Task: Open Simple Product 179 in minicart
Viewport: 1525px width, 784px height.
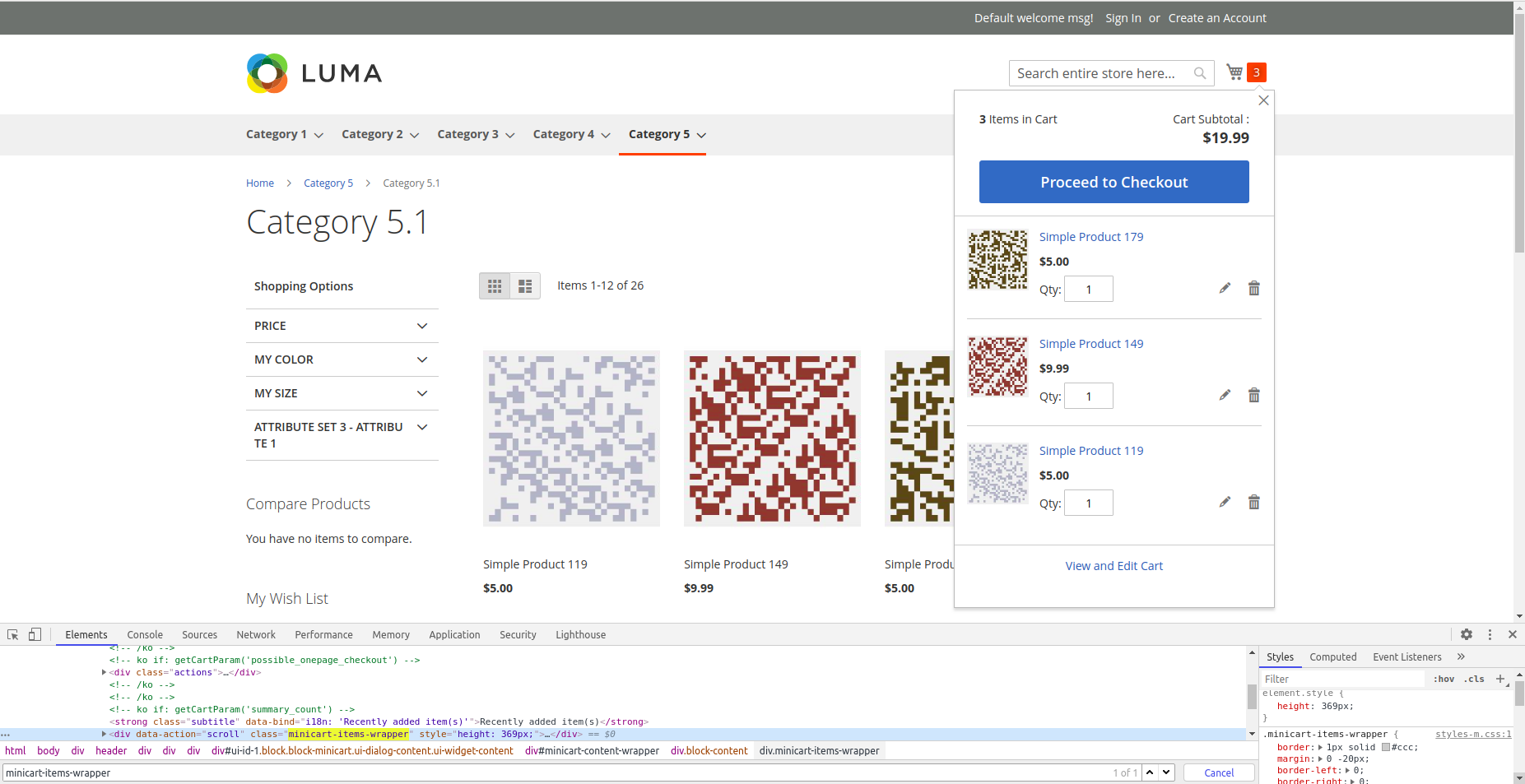Action: [x=1091, y=237]
